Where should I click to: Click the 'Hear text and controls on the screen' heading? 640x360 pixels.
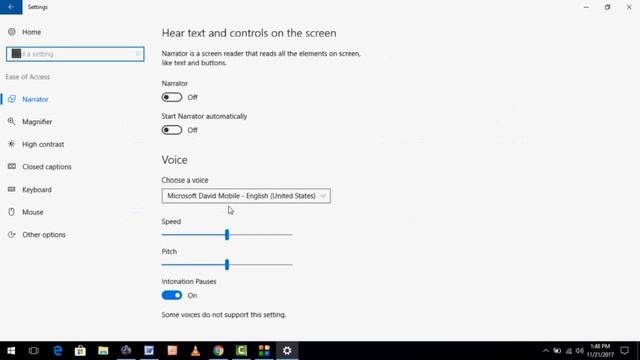point(249,33)
